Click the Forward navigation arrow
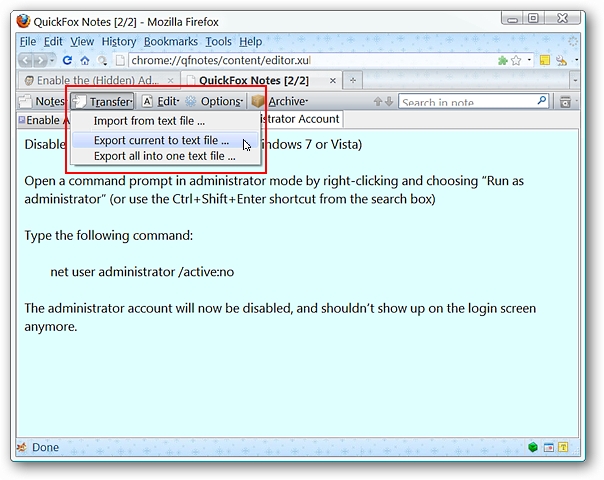Image resolution: width=604 pixels, height=480 pixels. [x=40, y=60]
